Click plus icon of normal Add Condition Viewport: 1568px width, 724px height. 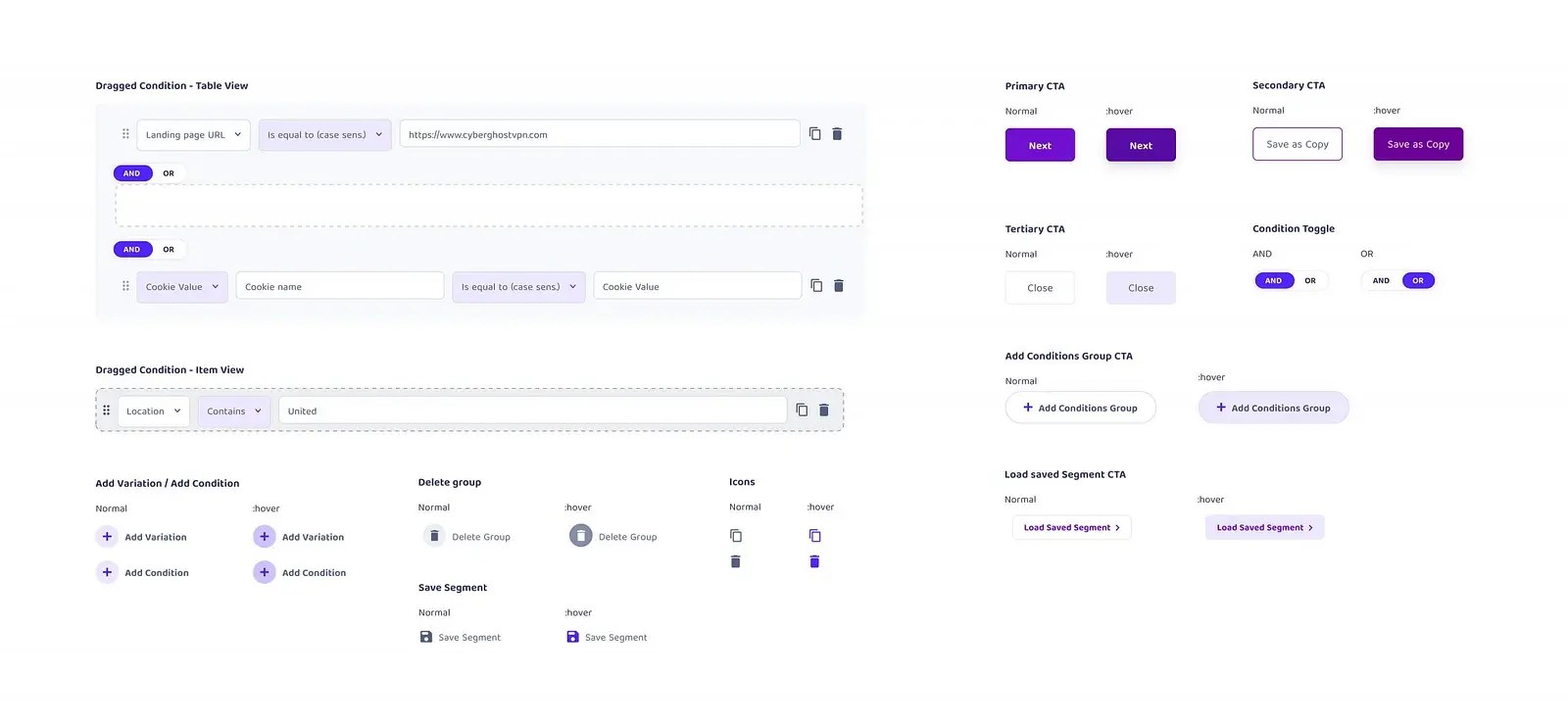[108, 572]
